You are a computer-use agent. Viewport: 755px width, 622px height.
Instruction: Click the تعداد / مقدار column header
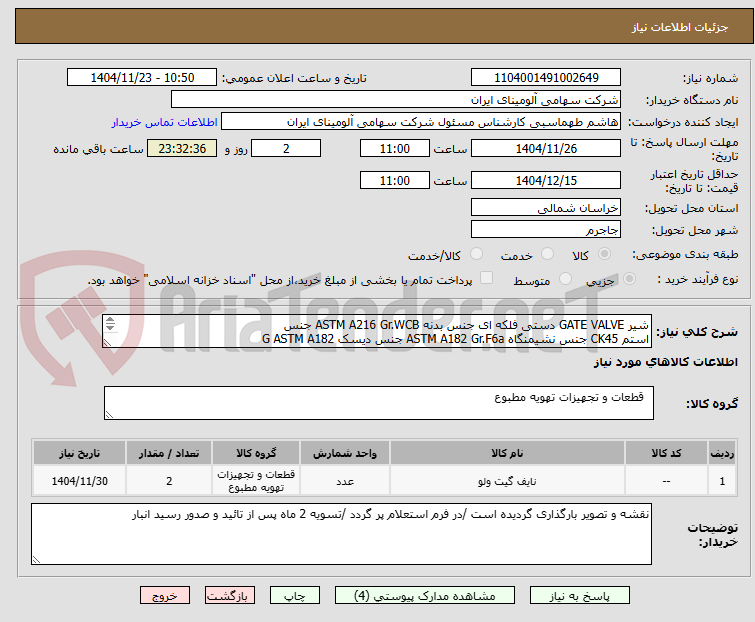[169, 453]
